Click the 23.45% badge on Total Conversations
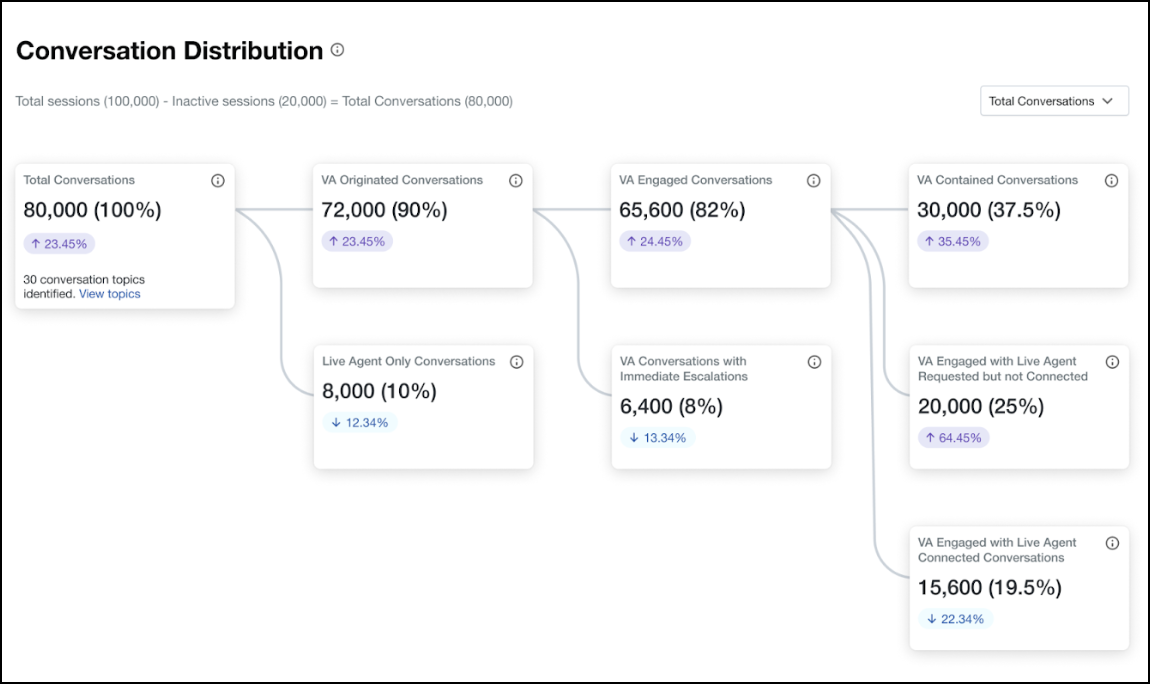1150x684 pixels. [59, 243]
